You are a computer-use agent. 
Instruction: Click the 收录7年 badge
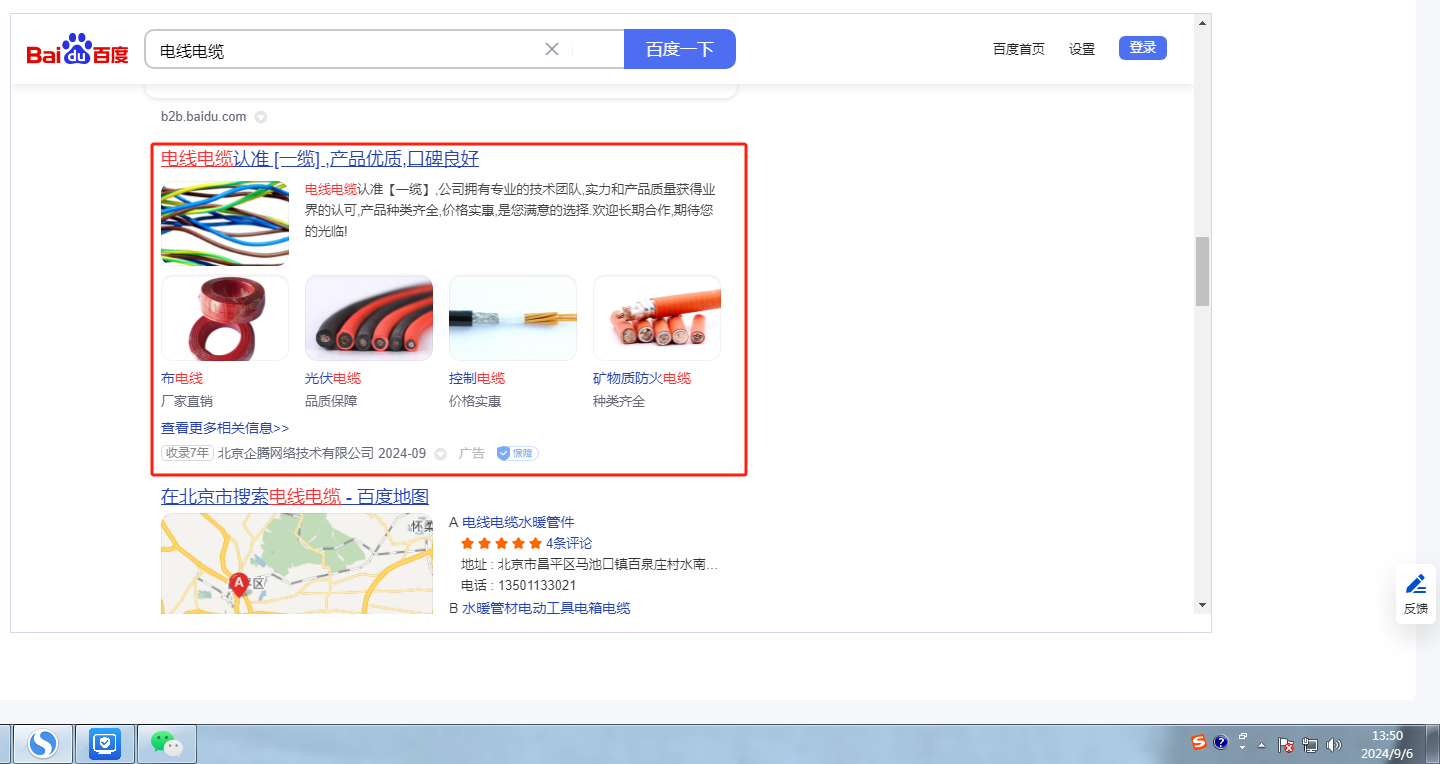(x=187, y=453)
